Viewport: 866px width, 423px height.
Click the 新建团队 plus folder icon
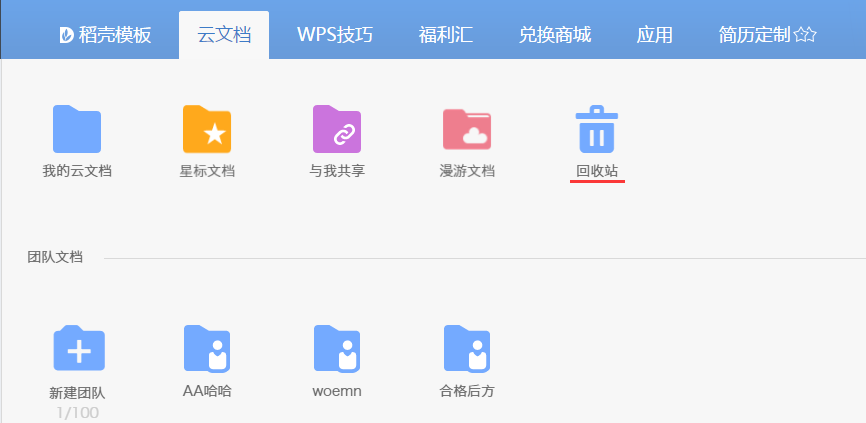(78, 348)
